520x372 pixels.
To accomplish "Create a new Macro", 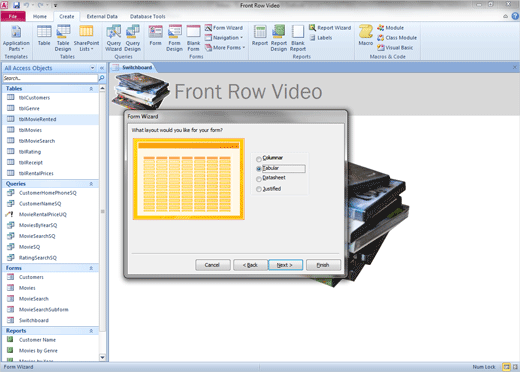I will point(366,35).
